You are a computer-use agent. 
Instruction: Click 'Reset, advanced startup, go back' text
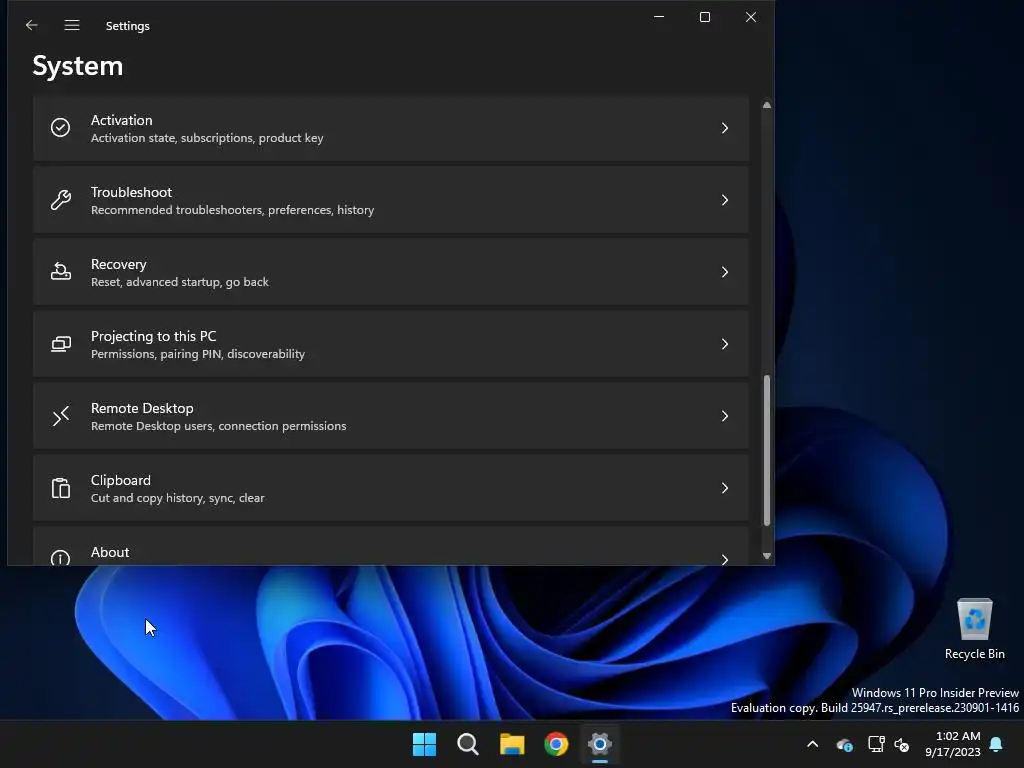click(180, 282)
